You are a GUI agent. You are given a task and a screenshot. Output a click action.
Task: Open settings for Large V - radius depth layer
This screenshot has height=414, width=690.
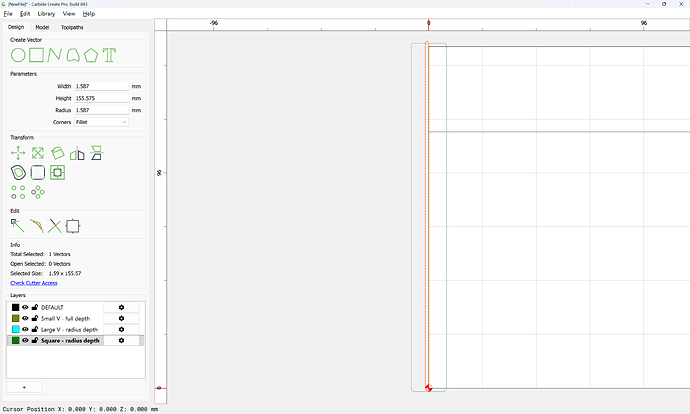click(121, 330)
